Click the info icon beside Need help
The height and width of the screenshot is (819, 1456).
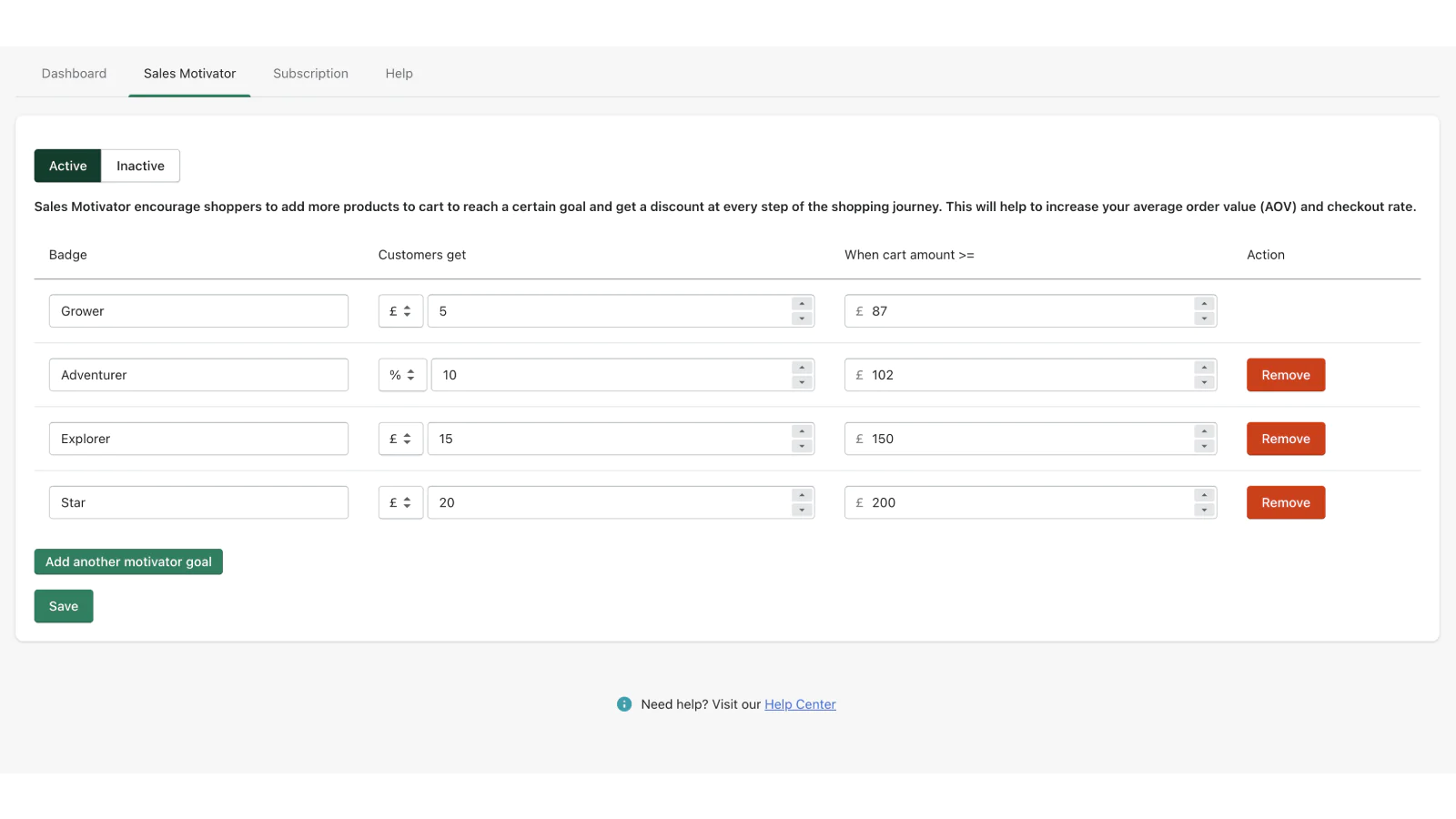click(x=624, y=704)
